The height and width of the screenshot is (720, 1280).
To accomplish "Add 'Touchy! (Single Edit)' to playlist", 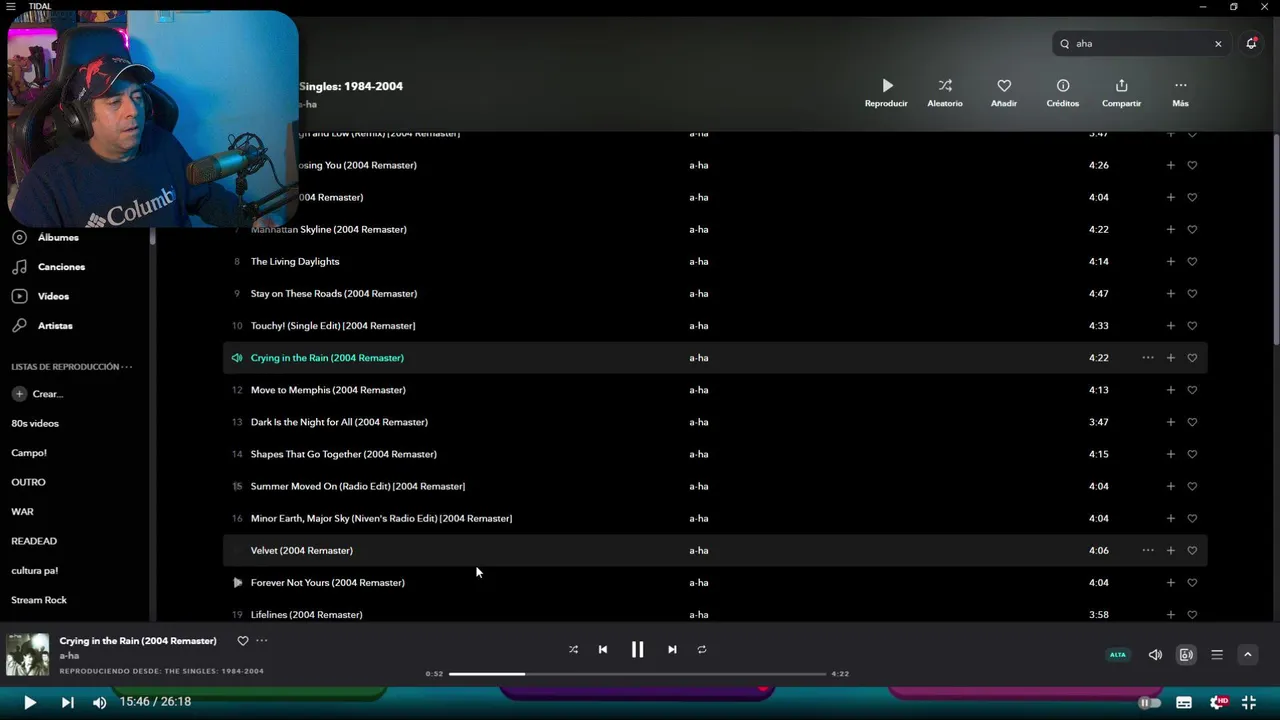I will [1171, 326].
